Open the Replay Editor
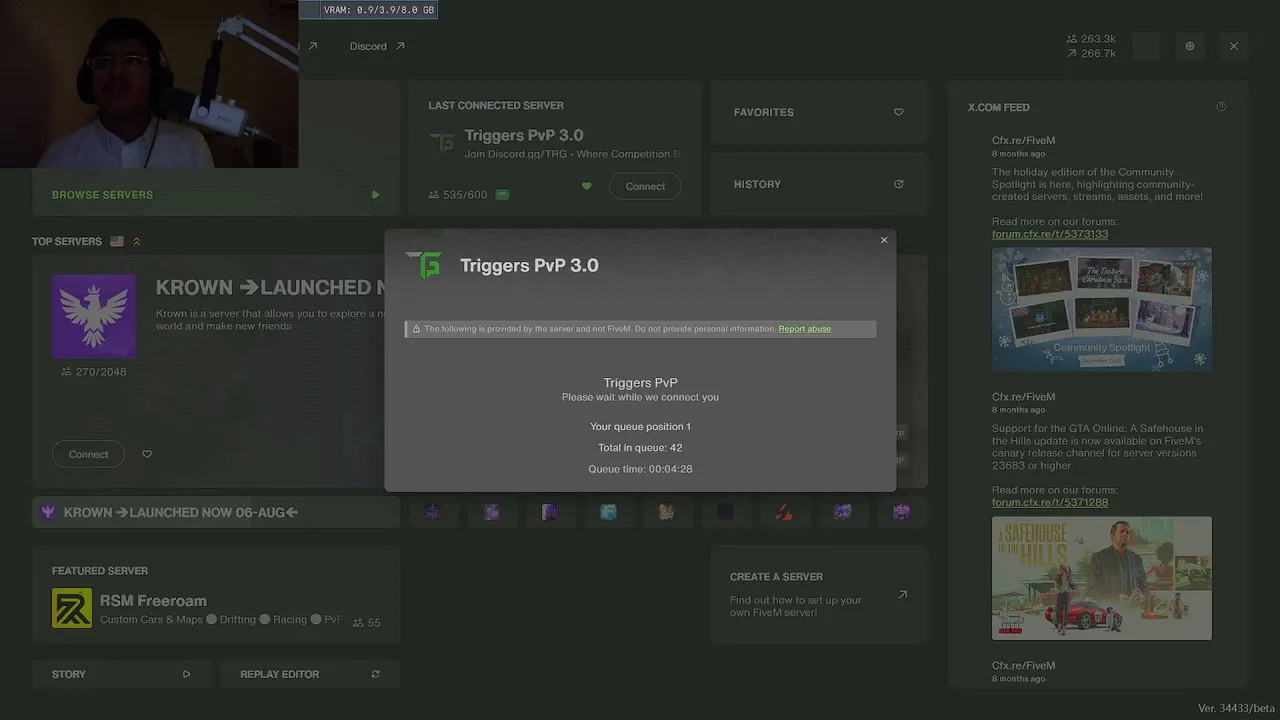Viewport: 1280px width, 720px height. point(310,674)
